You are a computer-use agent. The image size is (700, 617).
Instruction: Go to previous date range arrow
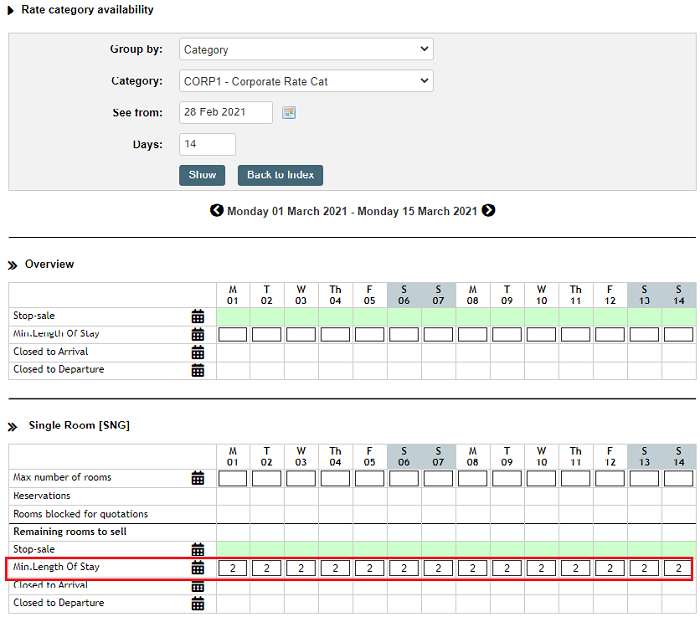coord(217,210)
